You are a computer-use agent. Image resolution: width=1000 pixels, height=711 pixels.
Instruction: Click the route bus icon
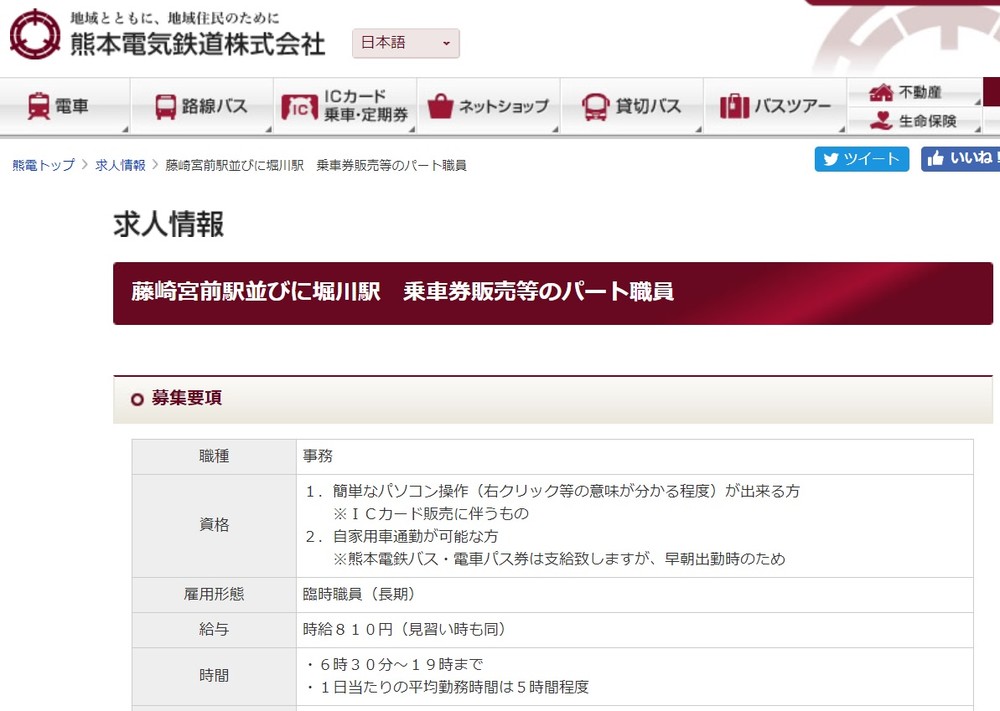[x=166, y=106]
